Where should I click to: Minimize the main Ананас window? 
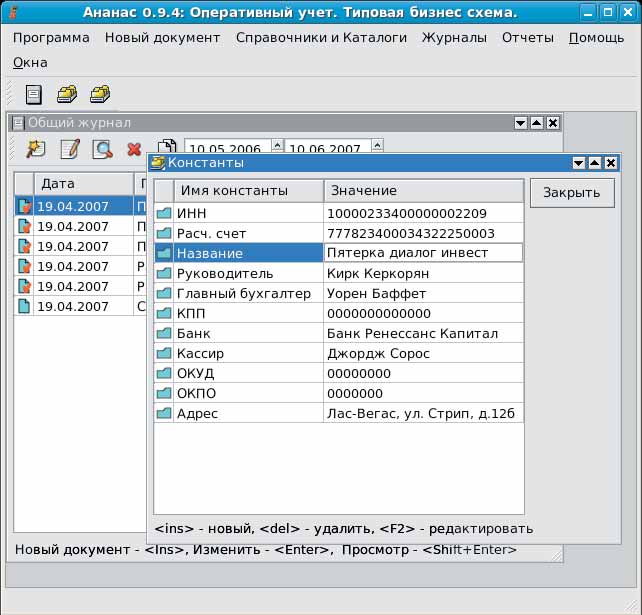coord(588,12)
